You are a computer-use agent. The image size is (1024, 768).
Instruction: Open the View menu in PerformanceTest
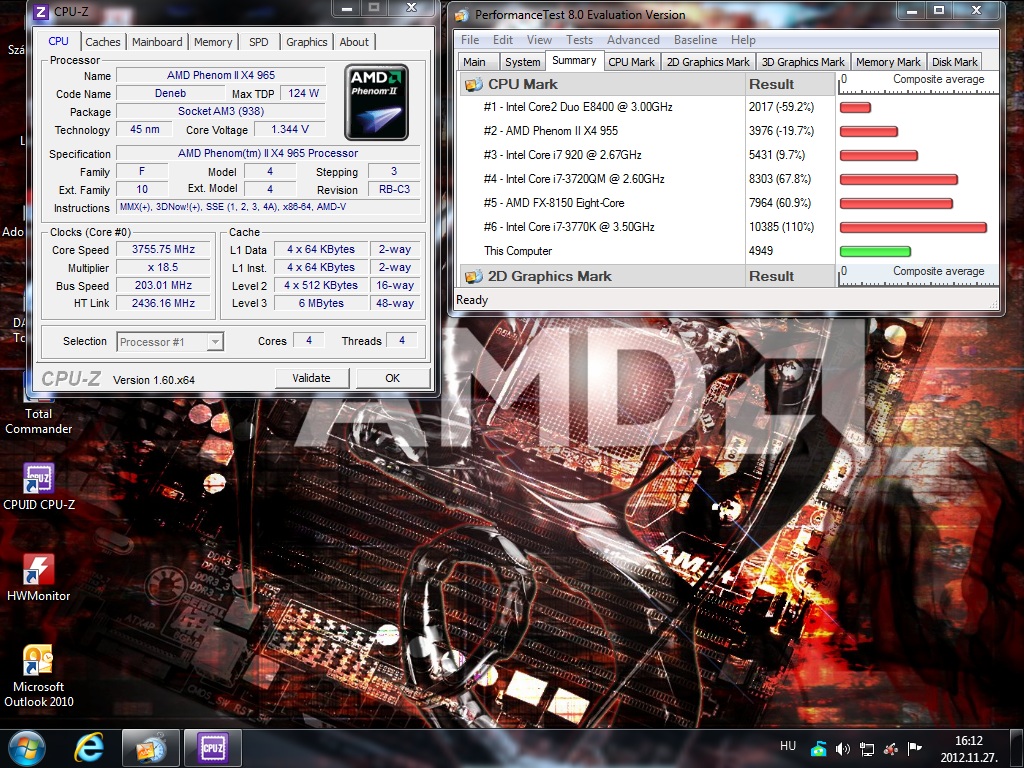[539, 40]
